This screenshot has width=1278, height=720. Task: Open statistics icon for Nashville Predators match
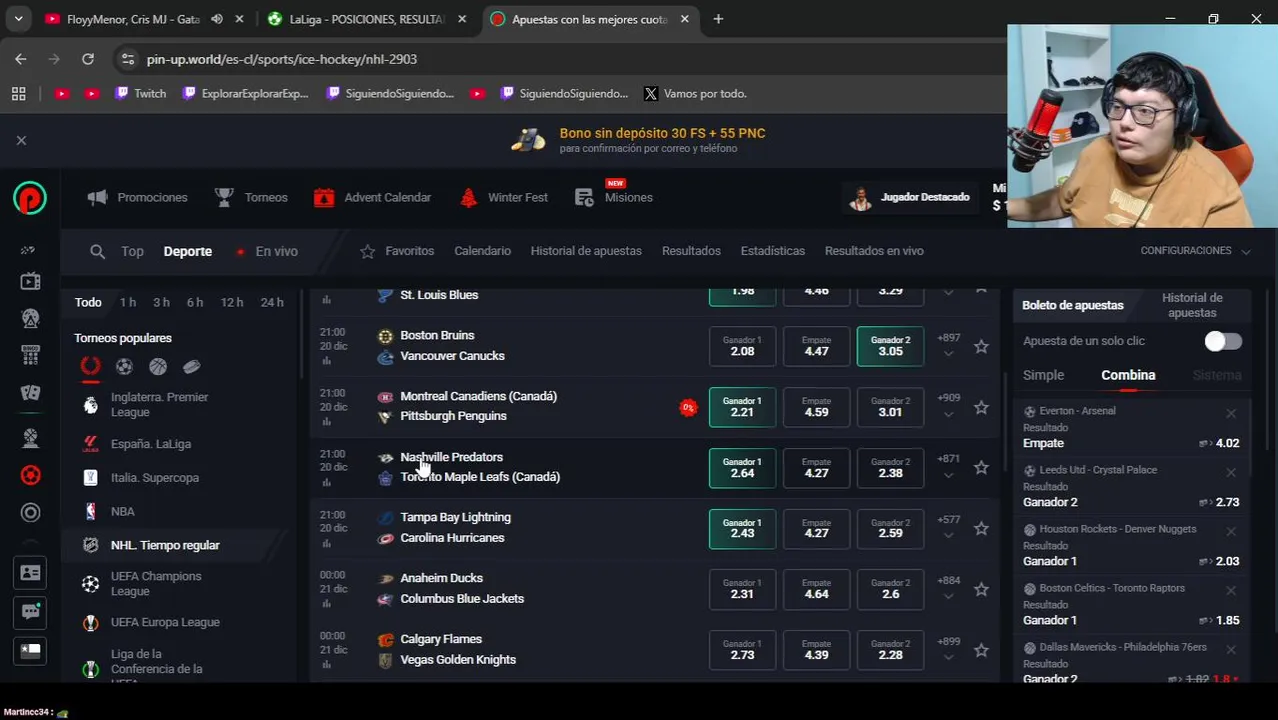[326, 483]
